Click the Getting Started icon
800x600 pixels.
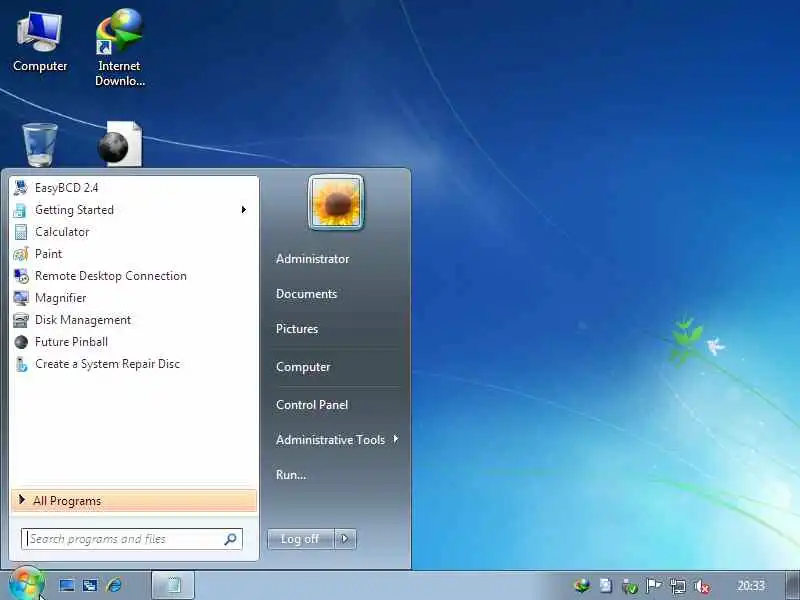coord(20,210)
